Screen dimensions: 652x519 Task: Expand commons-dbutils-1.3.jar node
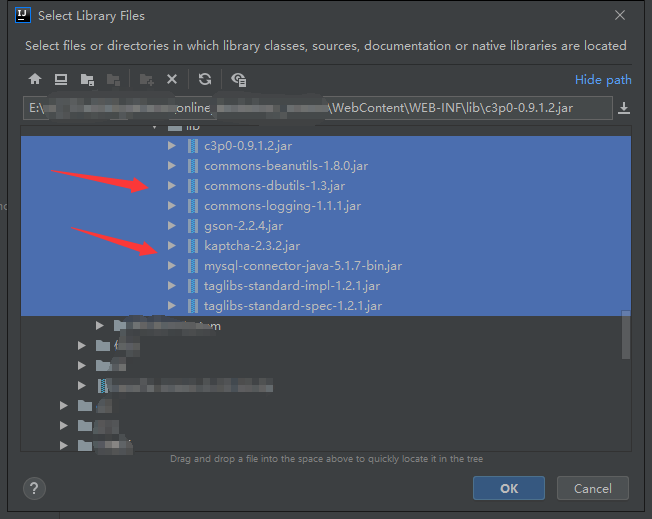click(171, 186)
